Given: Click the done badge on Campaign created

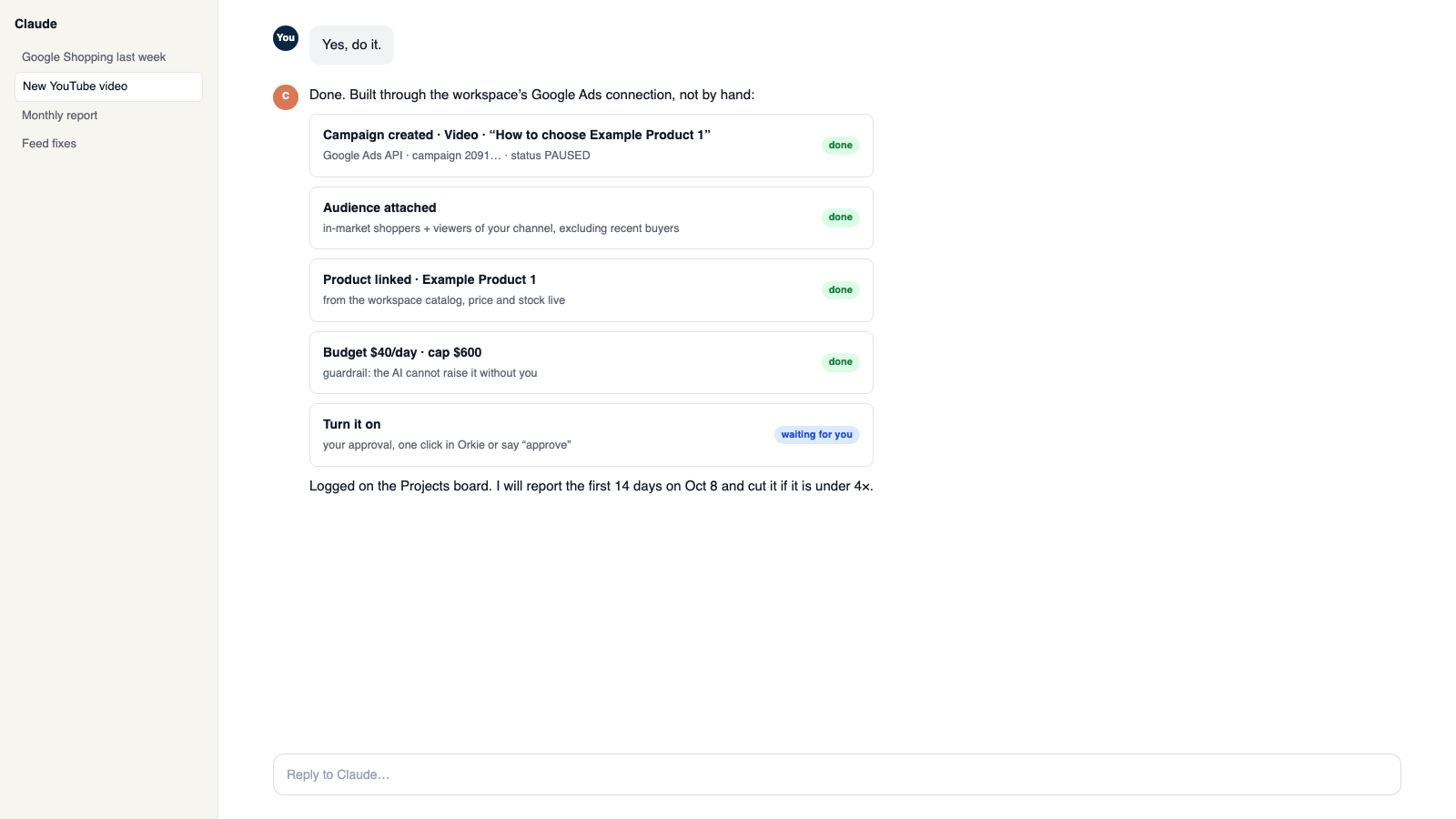Looking at the screenshot, I should [840, 146].
